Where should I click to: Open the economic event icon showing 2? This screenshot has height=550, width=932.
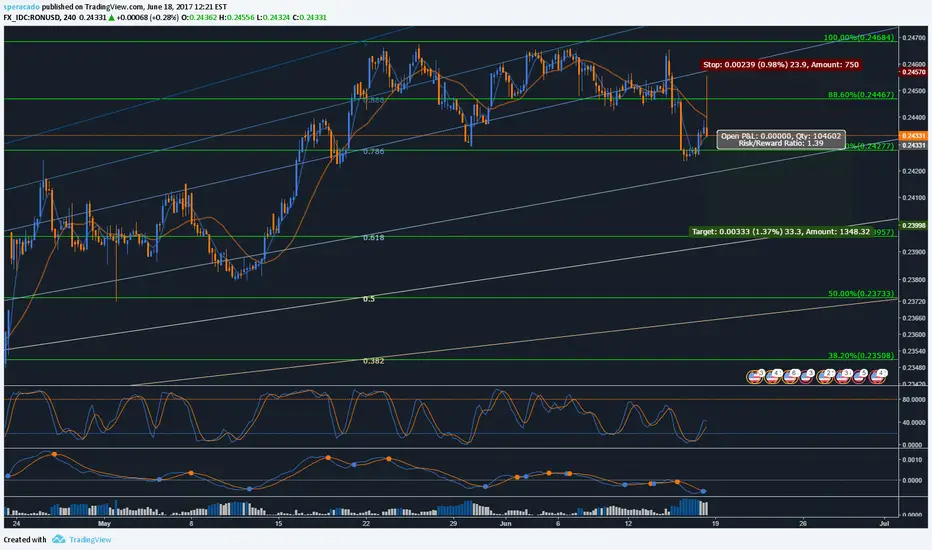pyautogui.click(x=824, y=377)
